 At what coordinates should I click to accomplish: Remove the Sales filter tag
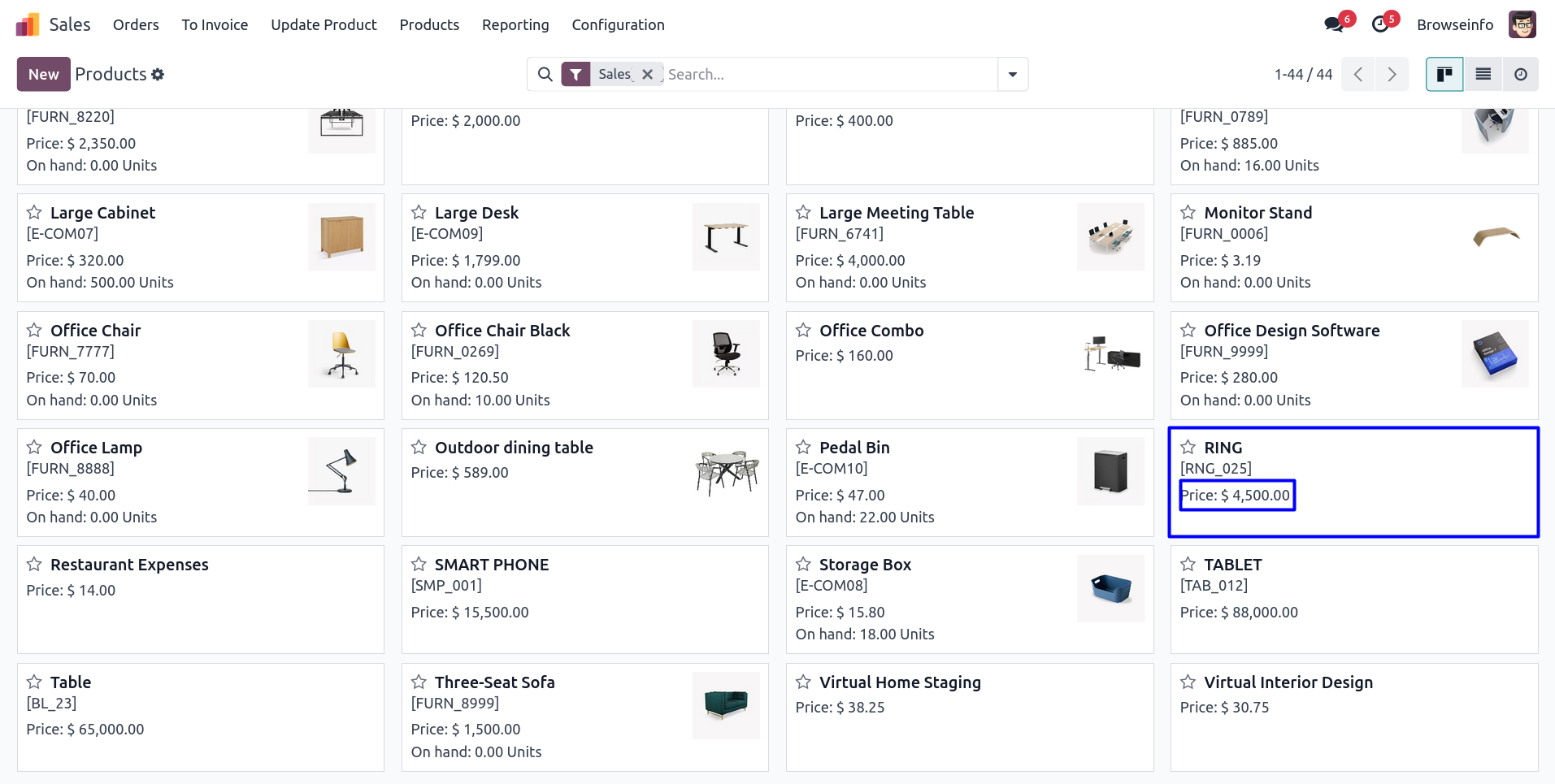(x=647, y=75)
